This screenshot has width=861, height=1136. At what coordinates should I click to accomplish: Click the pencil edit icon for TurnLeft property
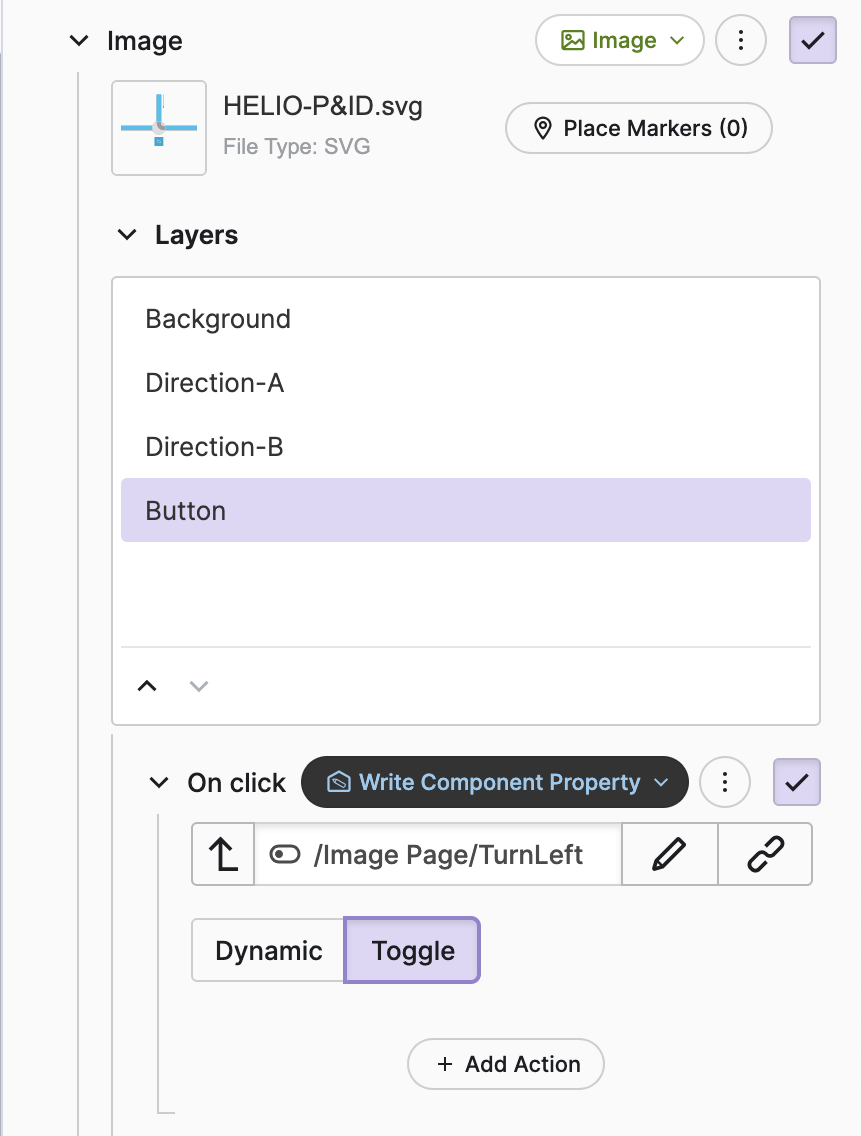(x=669, y=855)
